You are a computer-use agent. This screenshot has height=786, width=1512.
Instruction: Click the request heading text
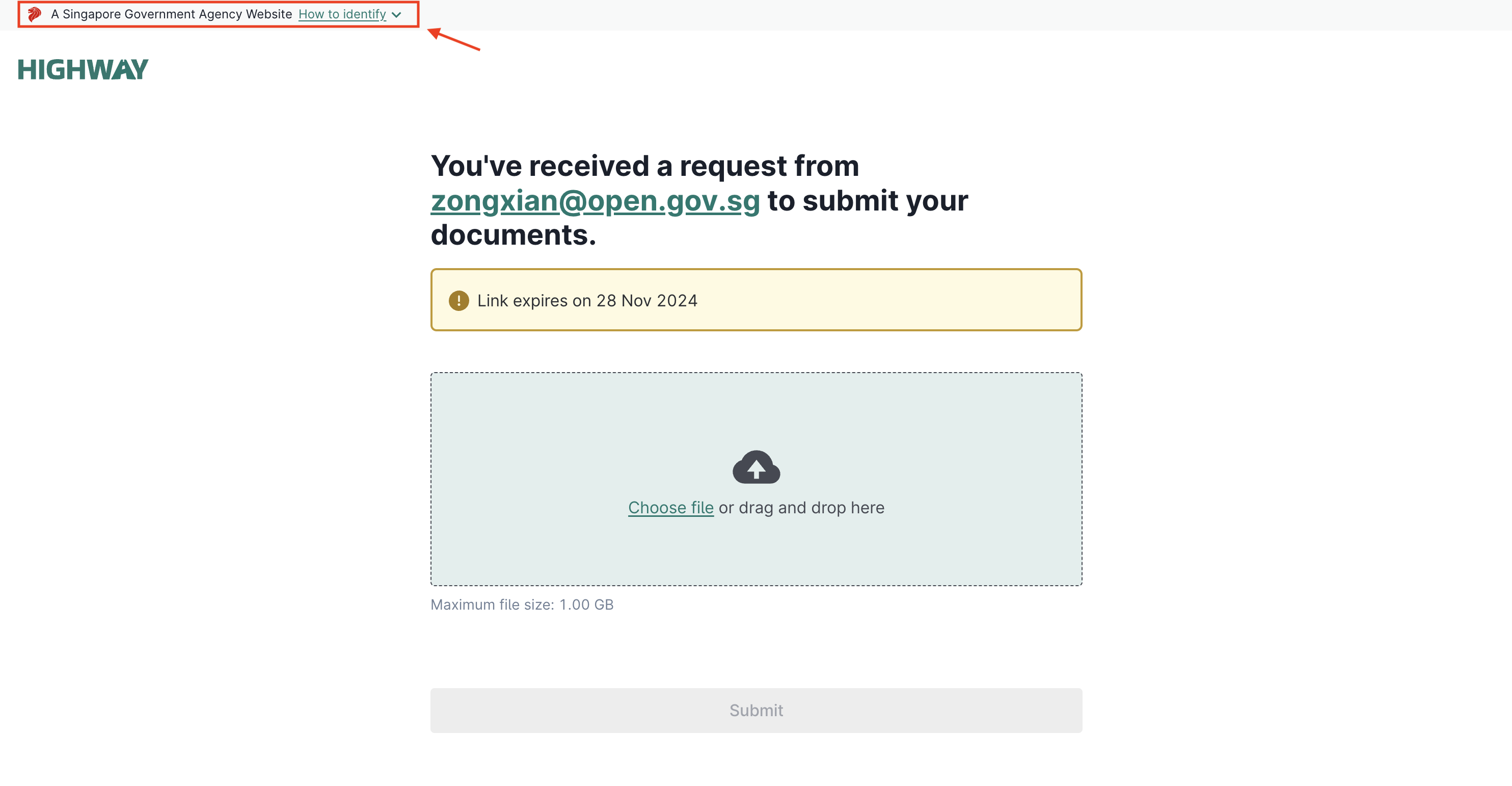point(699,200)
